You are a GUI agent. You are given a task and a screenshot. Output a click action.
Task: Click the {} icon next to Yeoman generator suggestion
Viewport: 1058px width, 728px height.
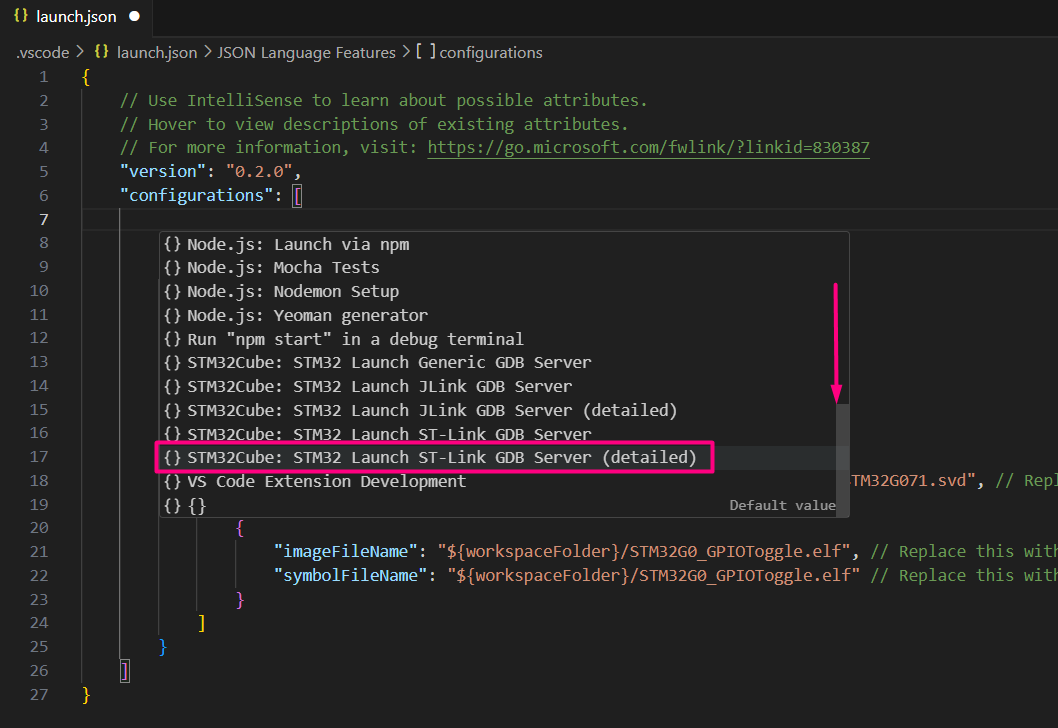(171, 315)
